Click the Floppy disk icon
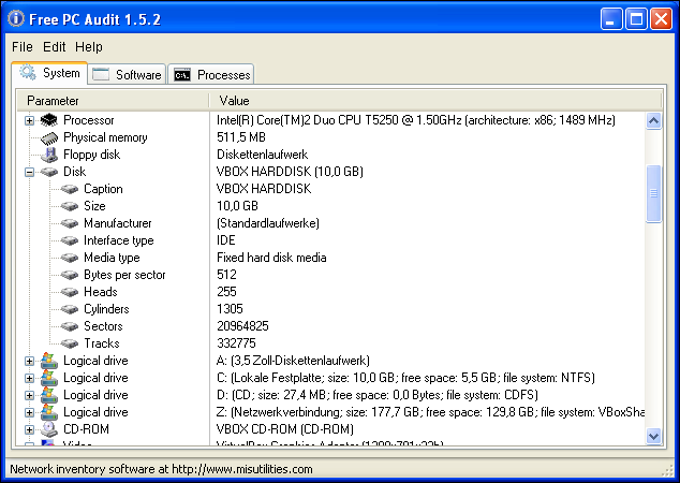The width and height of the screenshot is (680, 483). (x=49, y=155)
